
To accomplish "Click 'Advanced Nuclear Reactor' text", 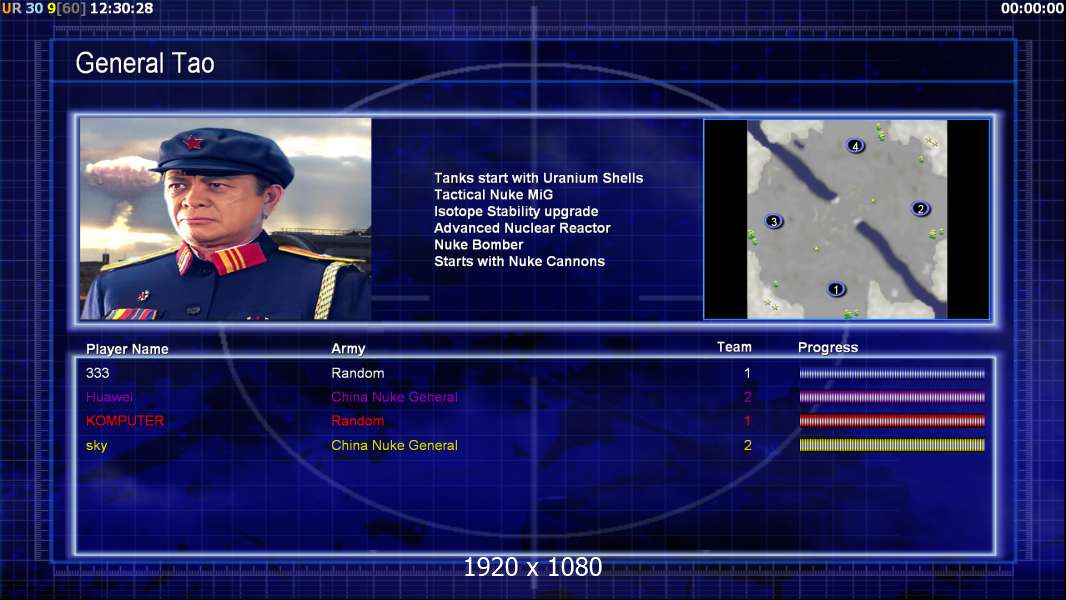I will tap(522, 228).
